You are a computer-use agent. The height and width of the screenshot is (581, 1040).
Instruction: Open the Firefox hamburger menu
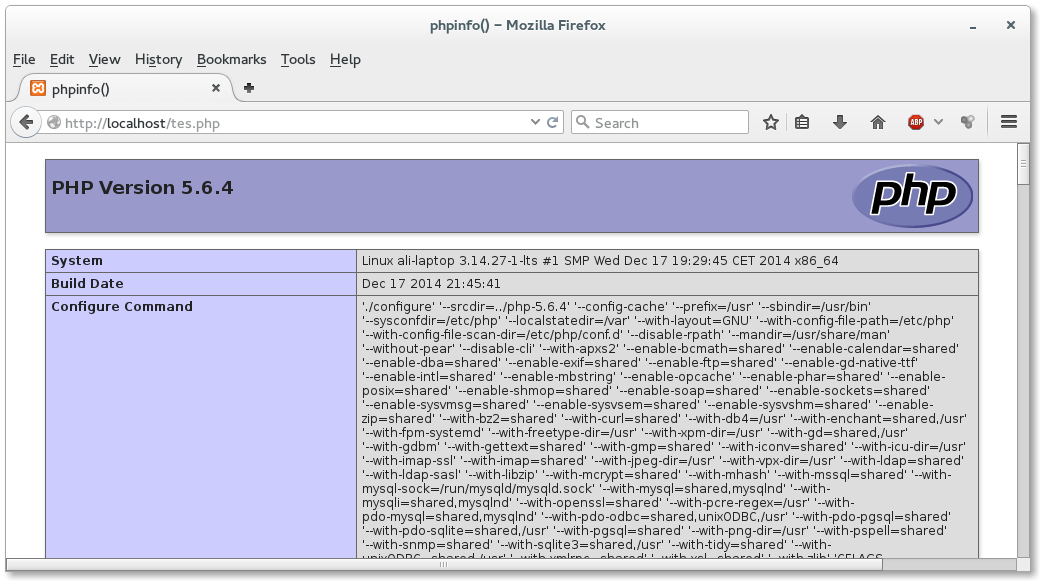click(x=1009, y=123)
